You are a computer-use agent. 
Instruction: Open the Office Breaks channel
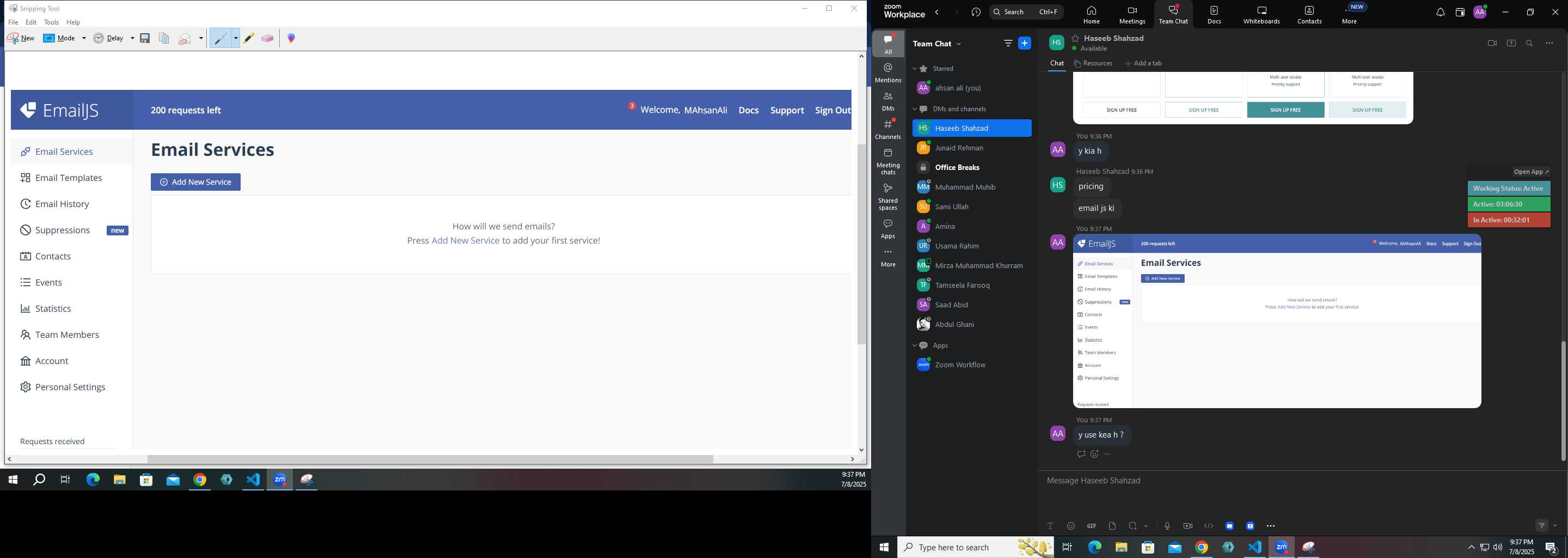972,167
